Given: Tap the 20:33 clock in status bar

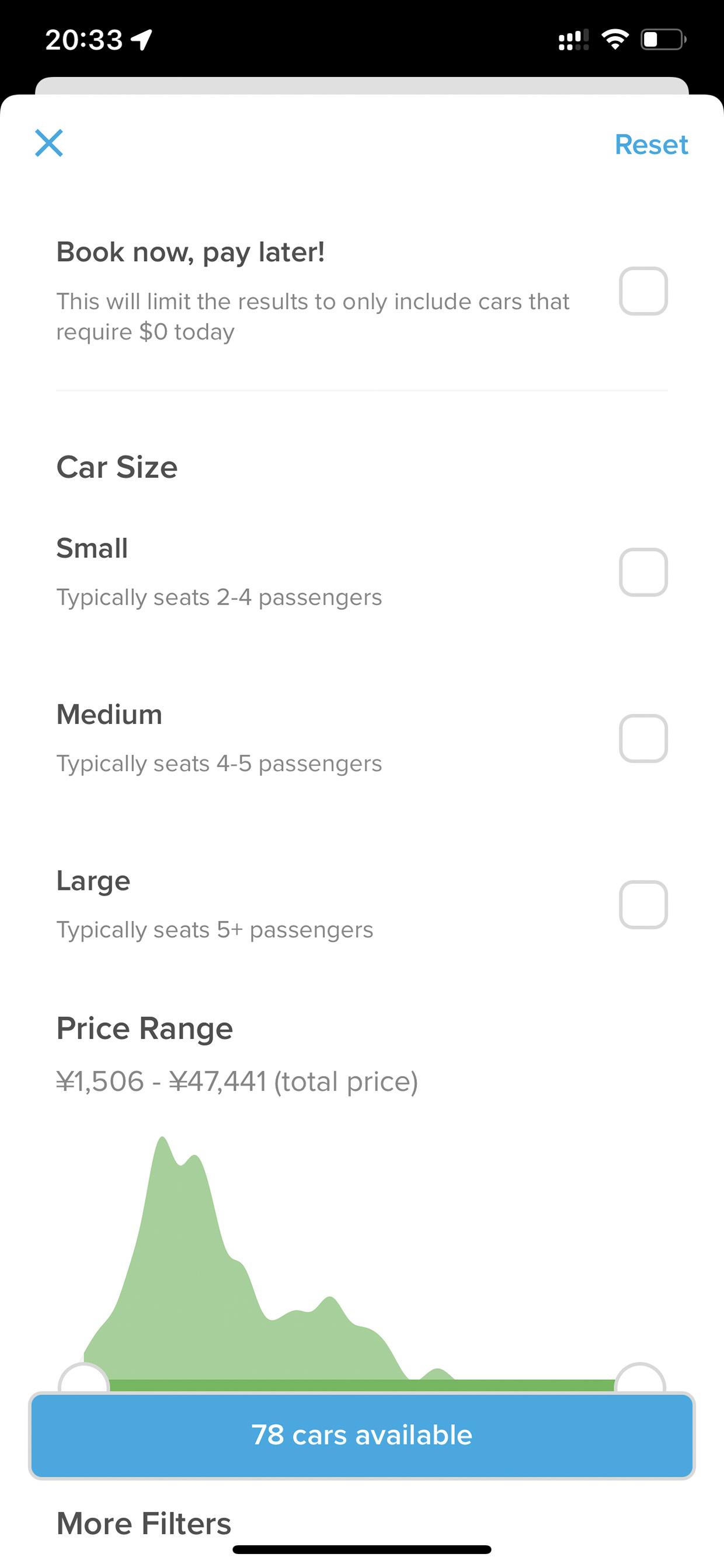Looking at the screenshot, I should 84,40.
